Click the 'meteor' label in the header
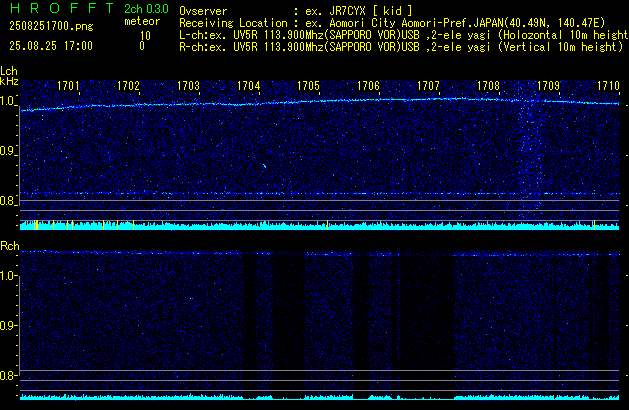This screenshot has height=410, width=629. coord(142,21)
